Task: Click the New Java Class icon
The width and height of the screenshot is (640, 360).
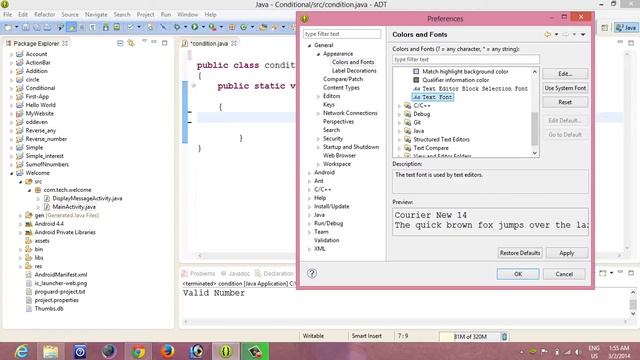Action: coord(244,27)
